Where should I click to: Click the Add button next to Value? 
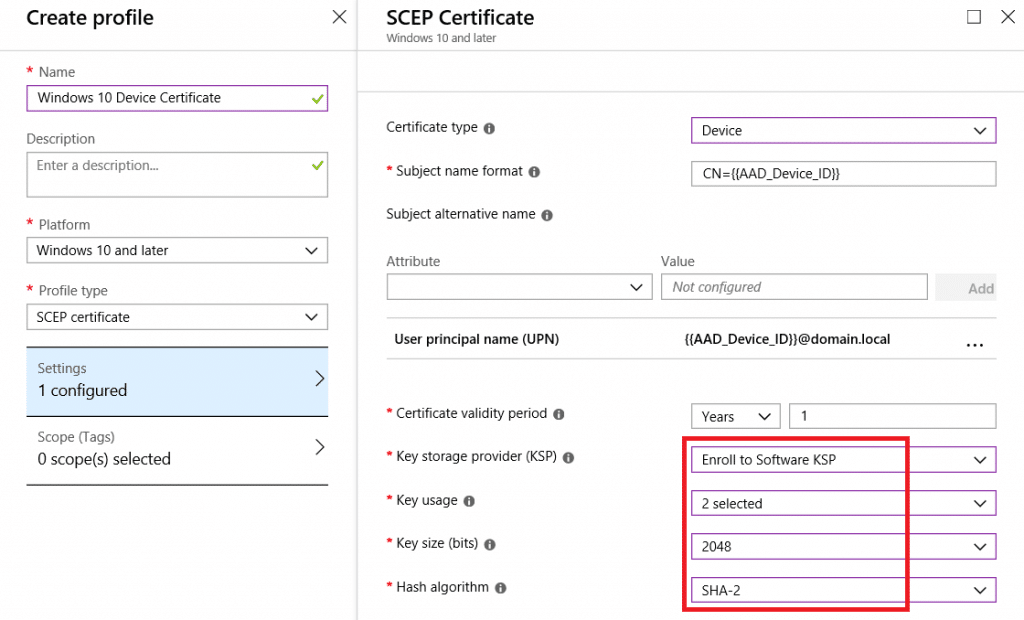pyautogui.click(x=984, y=287)
